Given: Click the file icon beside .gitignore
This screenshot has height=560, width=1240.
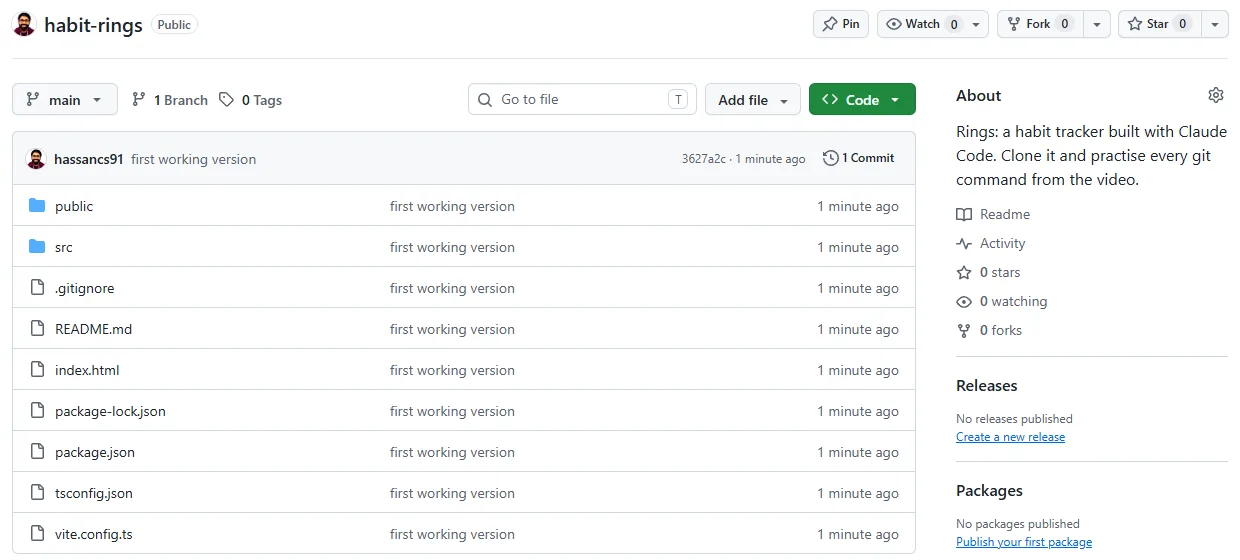Looking at the screenshot, I should (37, 288).
